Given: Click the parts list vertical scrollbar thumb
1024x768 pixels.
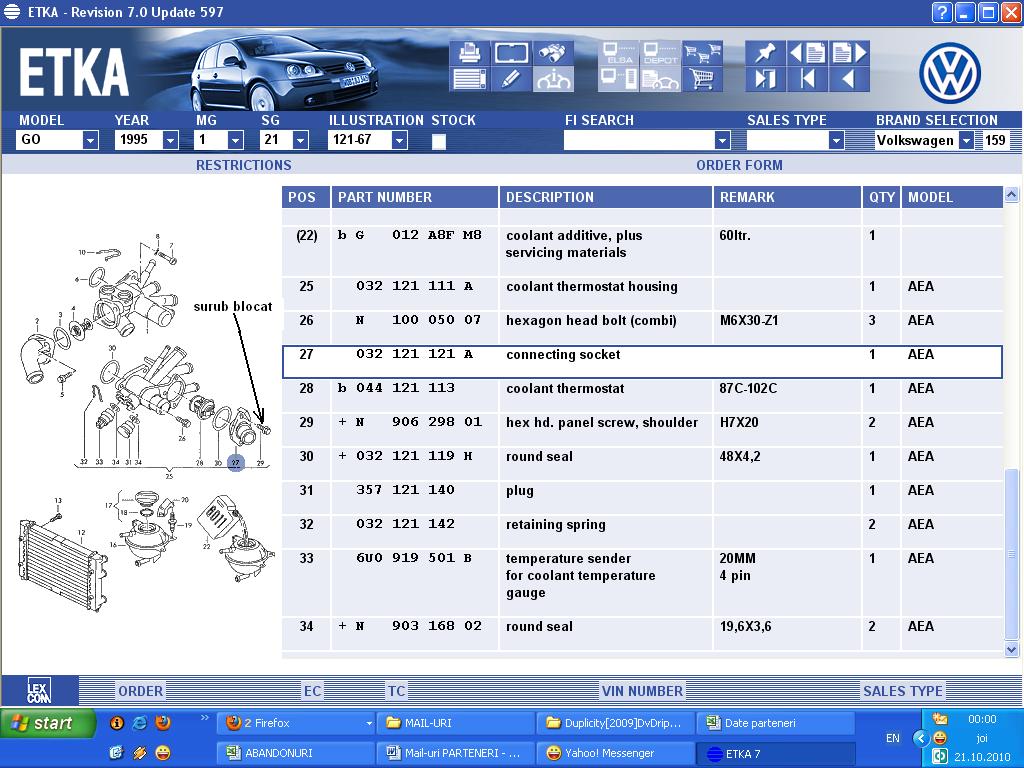Looking at the screenshot, I should pos(1011,554).
